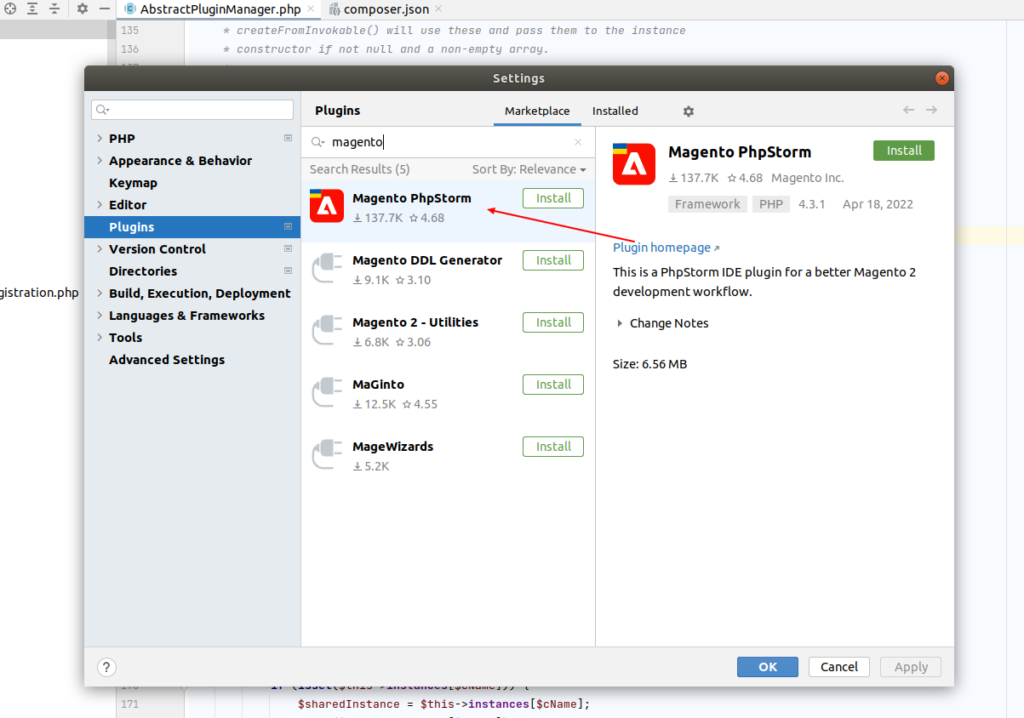Expand the Tools settings node

pyautogui.click(x=99, y=337)
